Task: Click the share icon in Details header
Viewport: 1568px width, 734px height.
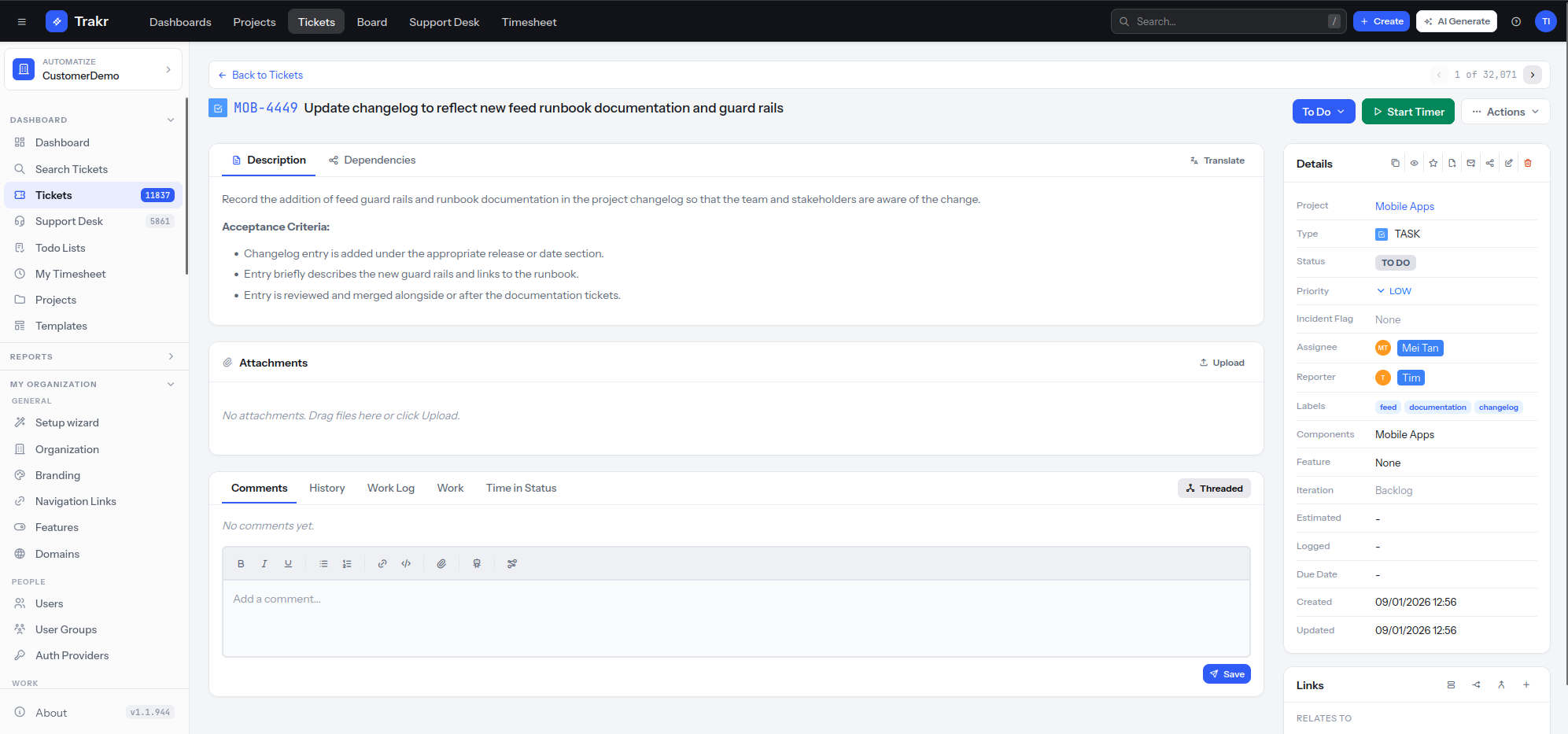Action: pyautogui.click(x=1489, y=163)
